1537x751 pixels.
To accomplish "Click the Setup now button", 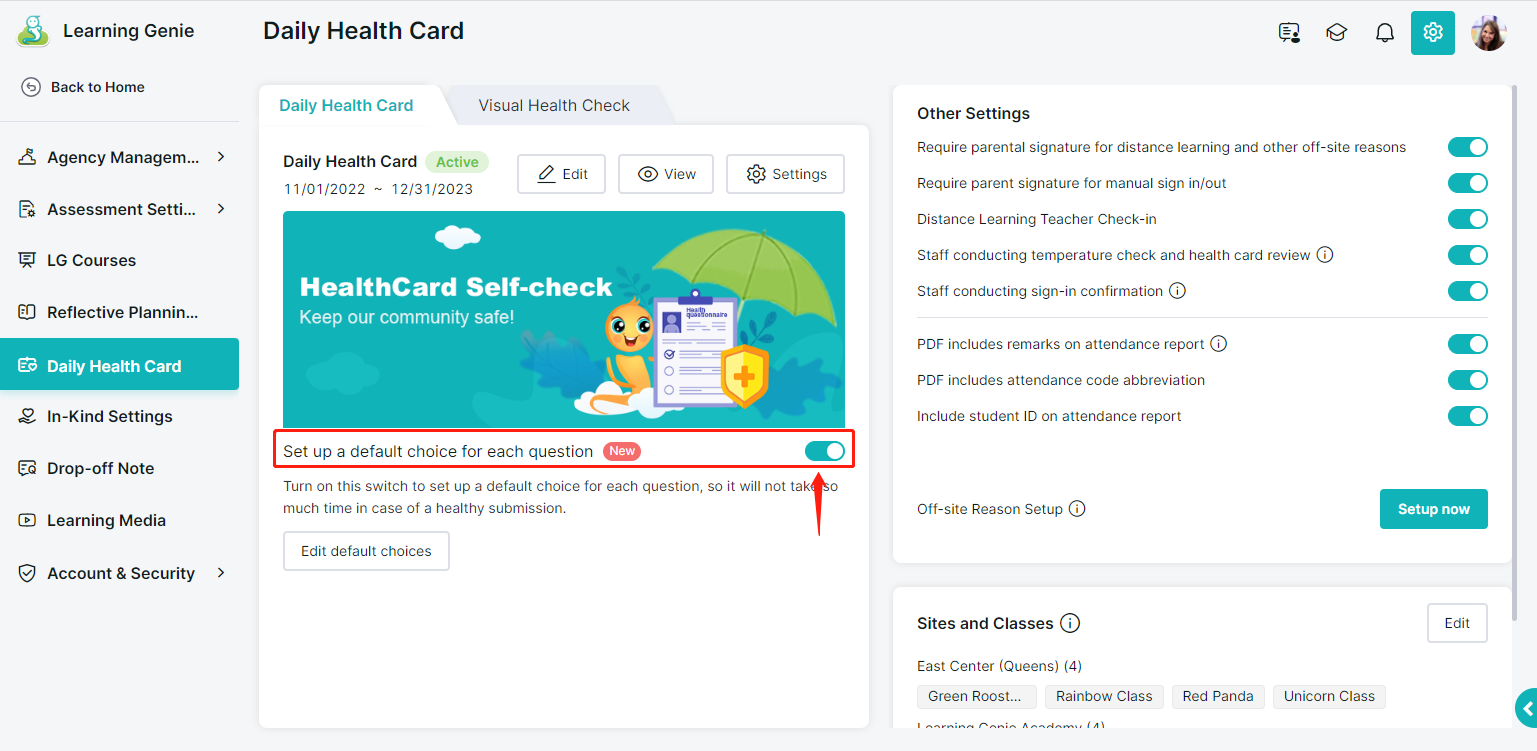I will click(x=1434, y=509).
